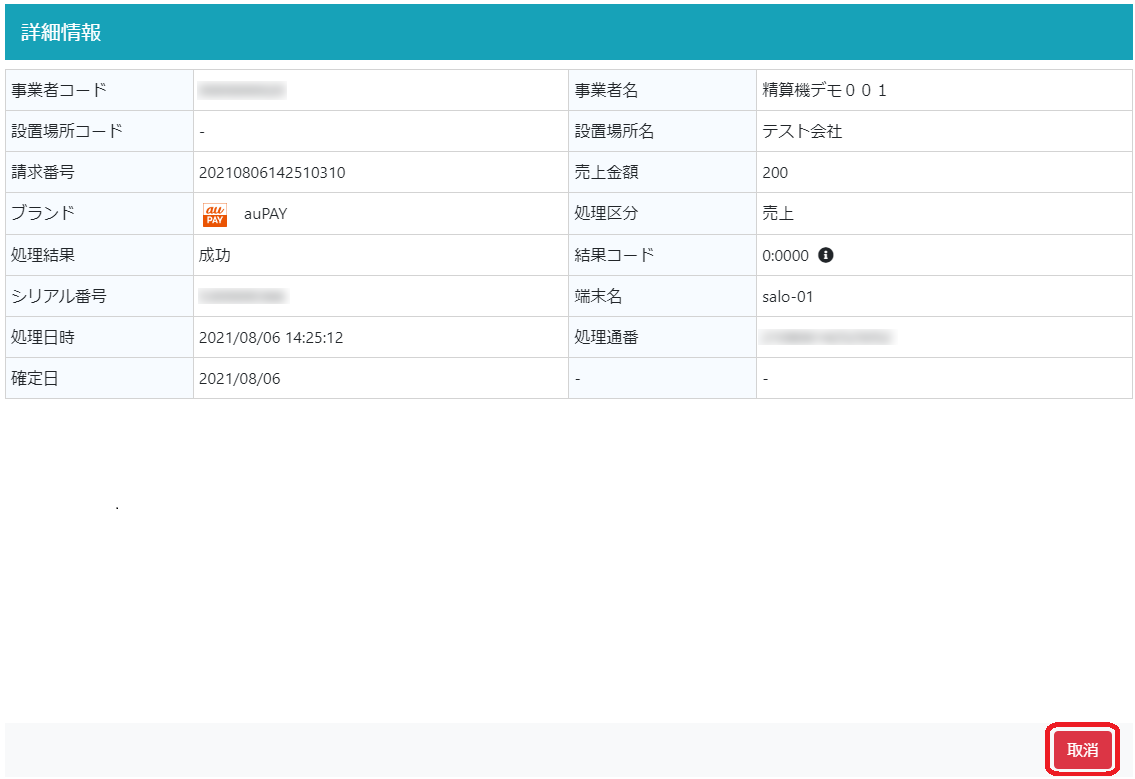Click the 処理区分 label
This screenshot has width=1135, height=779.
click(606, 213)
